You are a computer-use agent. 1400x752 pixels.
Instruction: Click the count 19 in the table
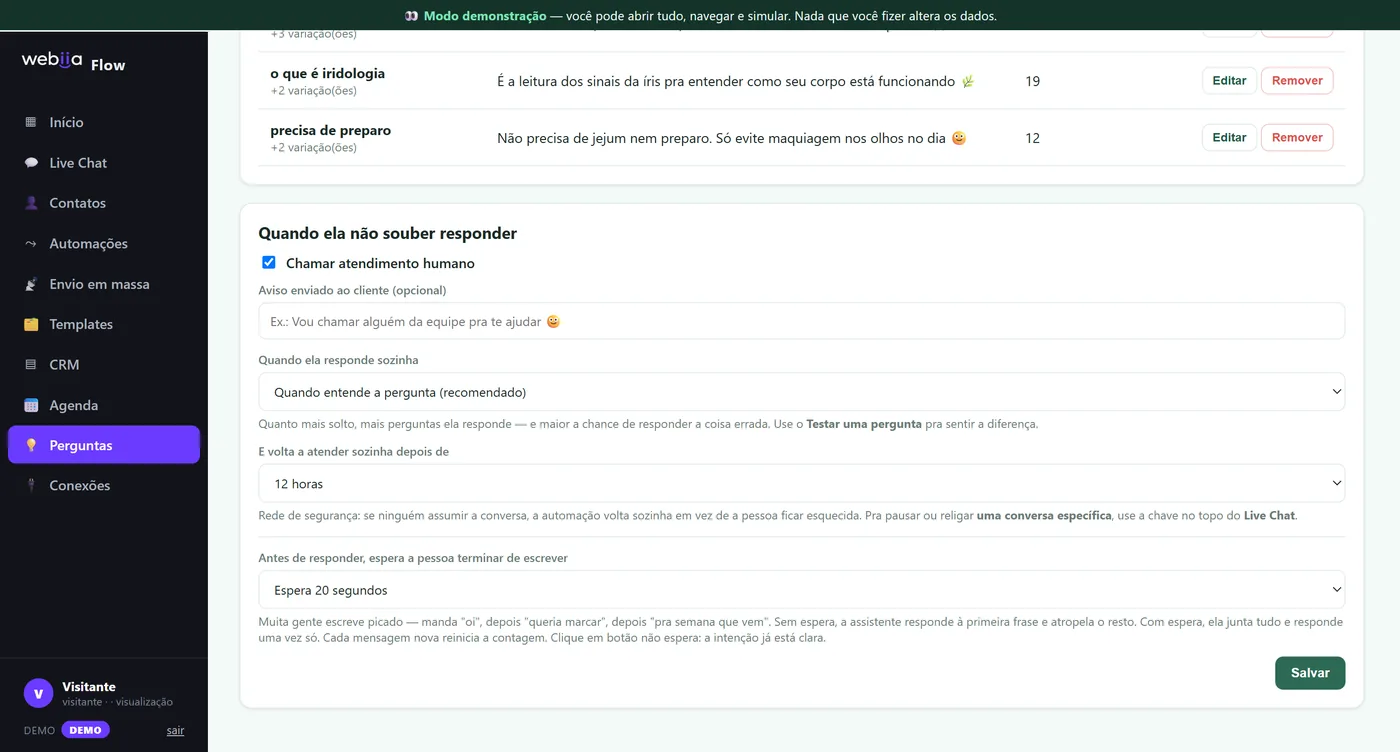click(1033, 81)
